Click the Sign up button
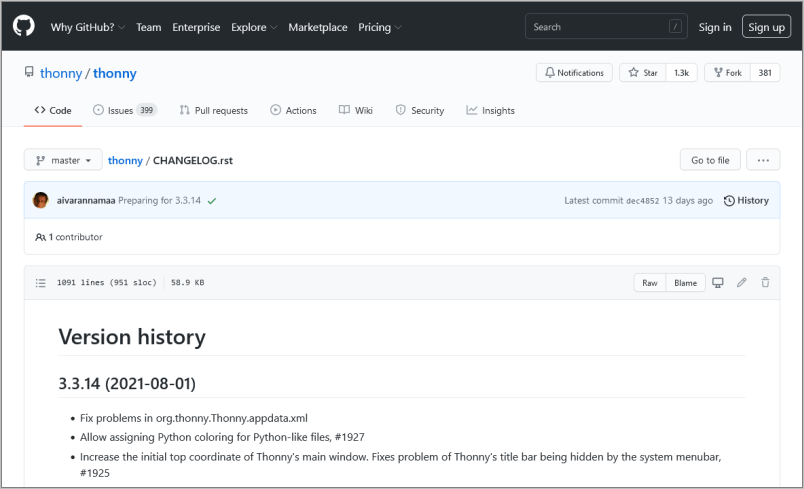Screen dimensions: 804x489 click(x=766, y=27)
